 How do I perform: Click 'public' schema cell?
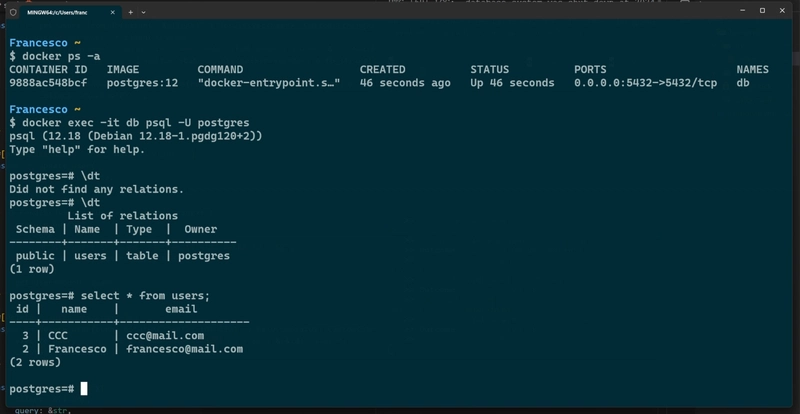[35, 256]
